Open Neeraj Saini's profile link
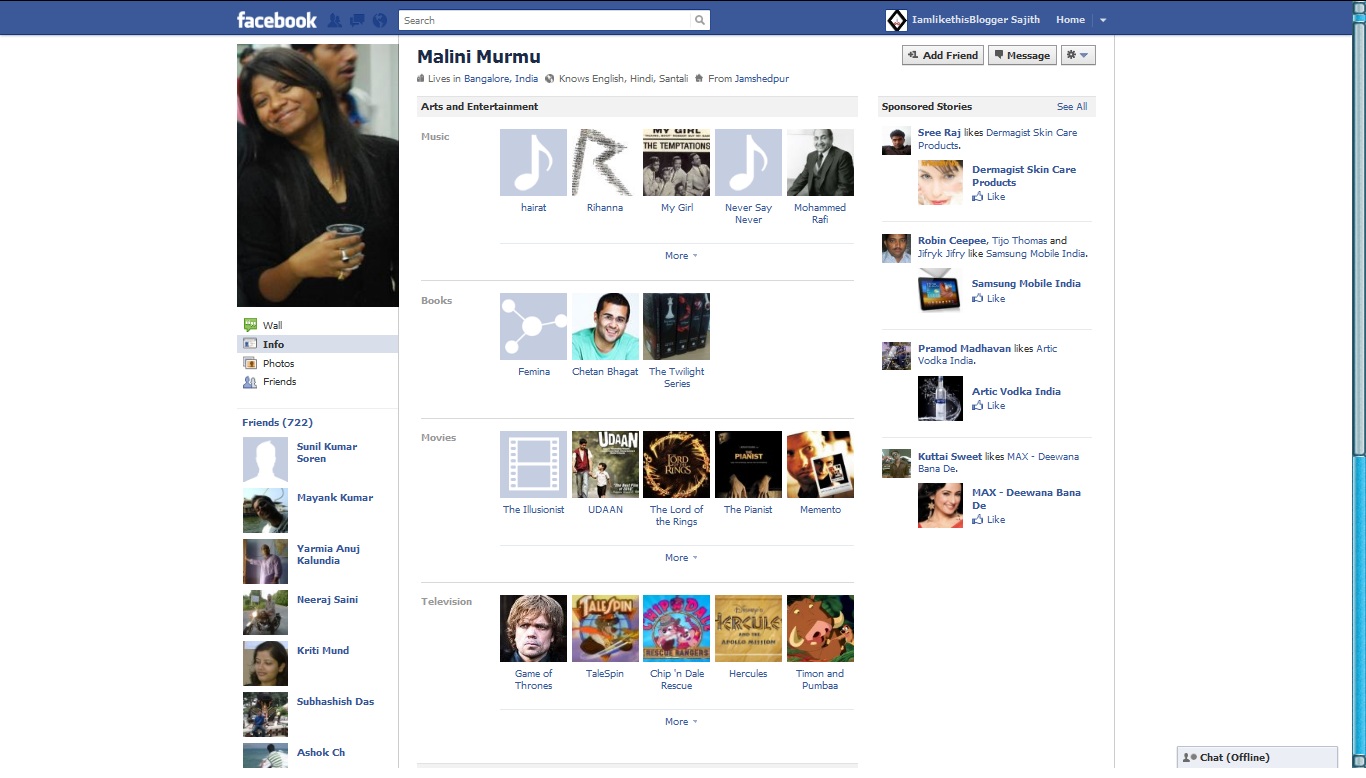Screen dimensions: 1366x778 click(327, 600)
